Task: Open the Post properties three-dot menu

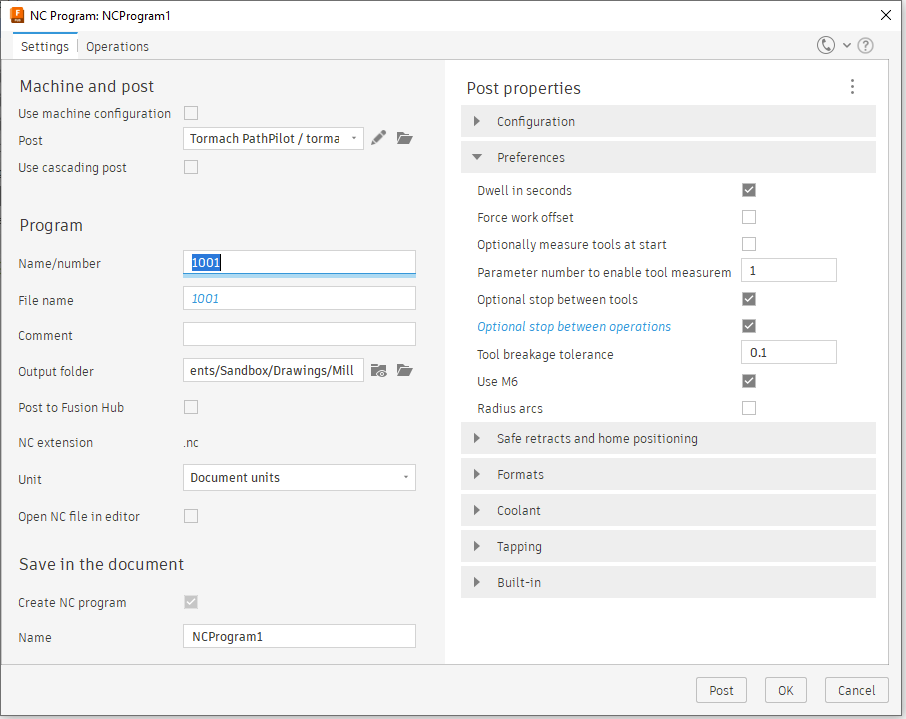Action: click(852, 87)
